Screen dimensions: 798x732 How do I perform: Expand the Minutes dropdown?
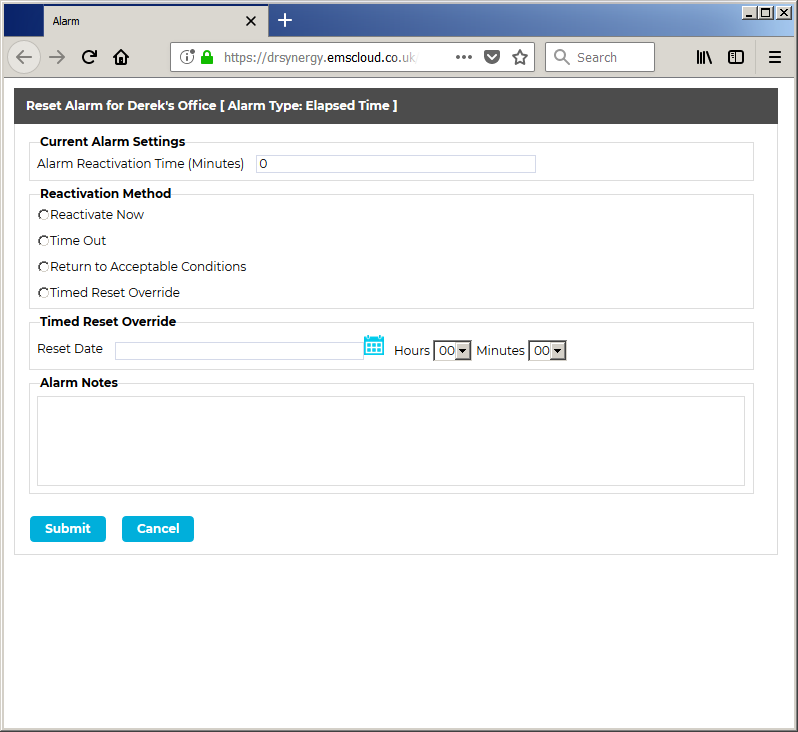click(x=547, y=351)
